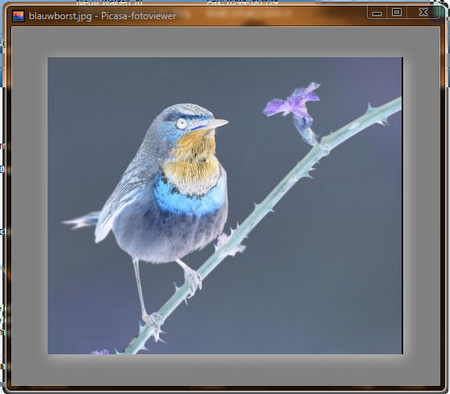The height and width of the screenshot is (394, 450).
Task: Click the gray margin above the photo
Action: (225, 42)
